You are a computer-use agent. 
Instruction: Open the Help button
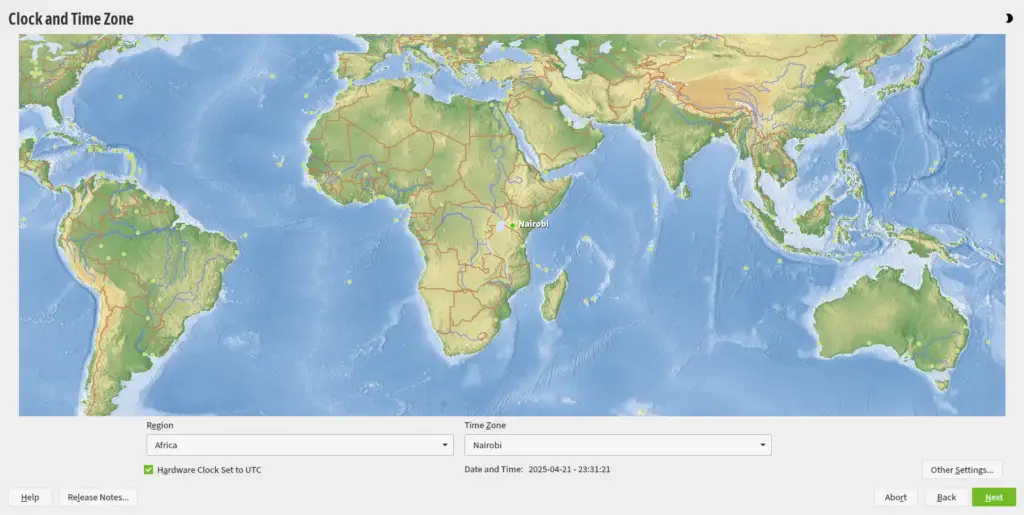coord(30,497)
